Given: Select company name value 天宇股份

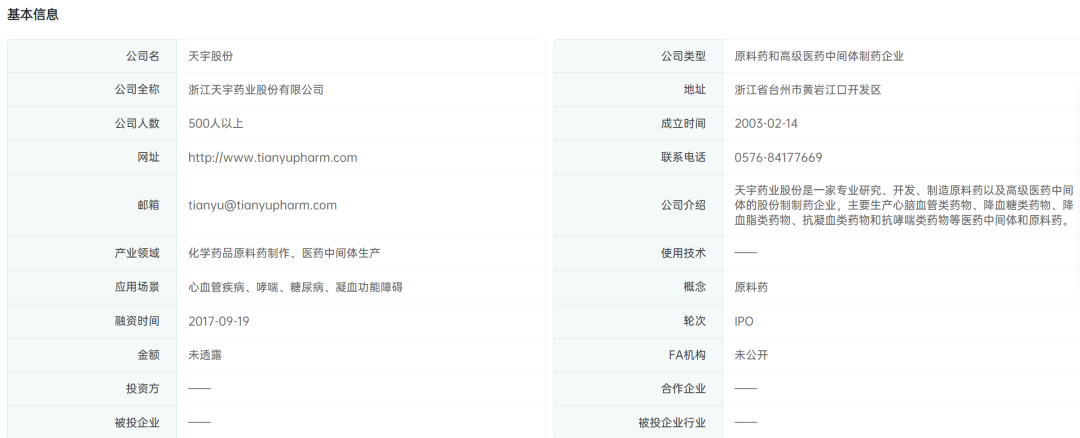Looking at the screenshot, I should pos(211,56).
